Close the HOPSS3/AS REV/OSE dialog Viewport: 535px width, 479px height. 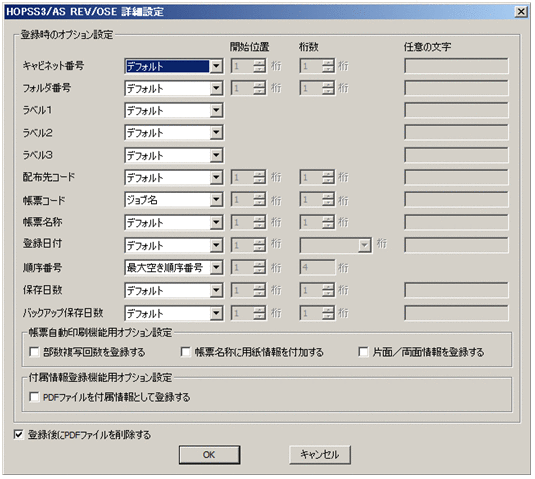coord(521,12)
